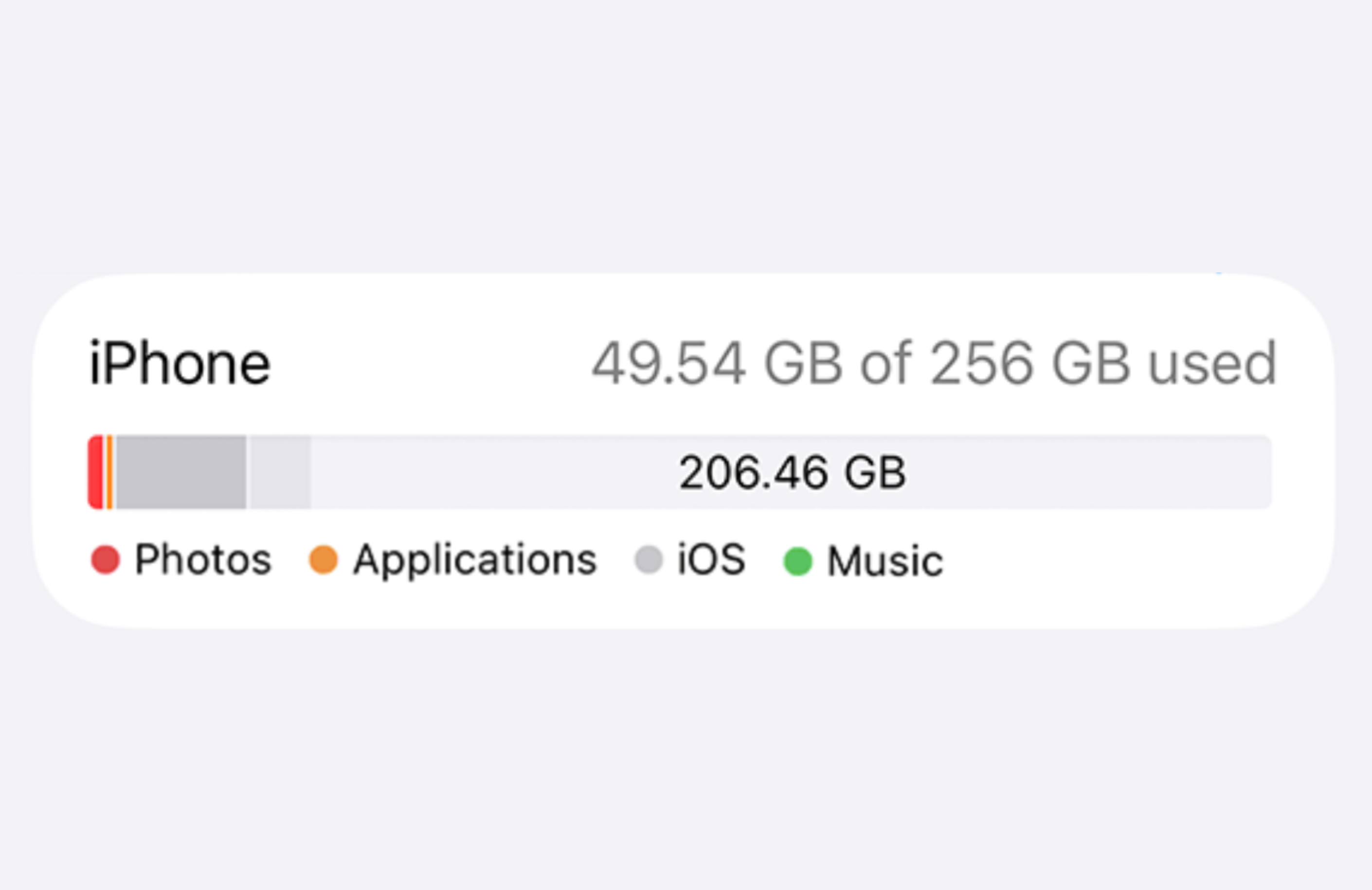Click the gray dot beside iOS

(x=649, y=560)
